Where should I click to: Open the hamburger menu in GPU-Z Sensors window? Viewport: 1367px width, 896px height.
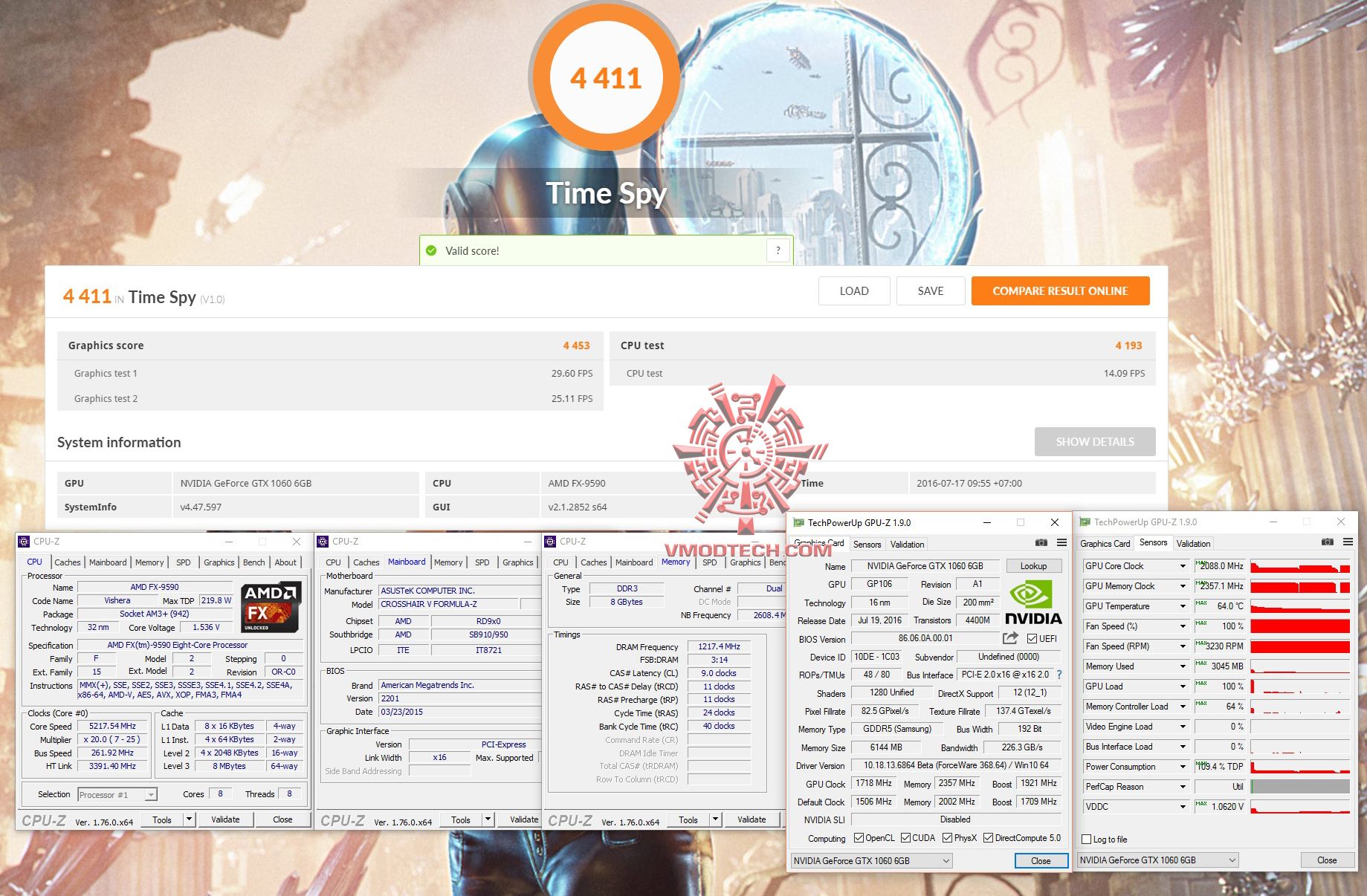pyautogui.click(x=1348, y=542)
